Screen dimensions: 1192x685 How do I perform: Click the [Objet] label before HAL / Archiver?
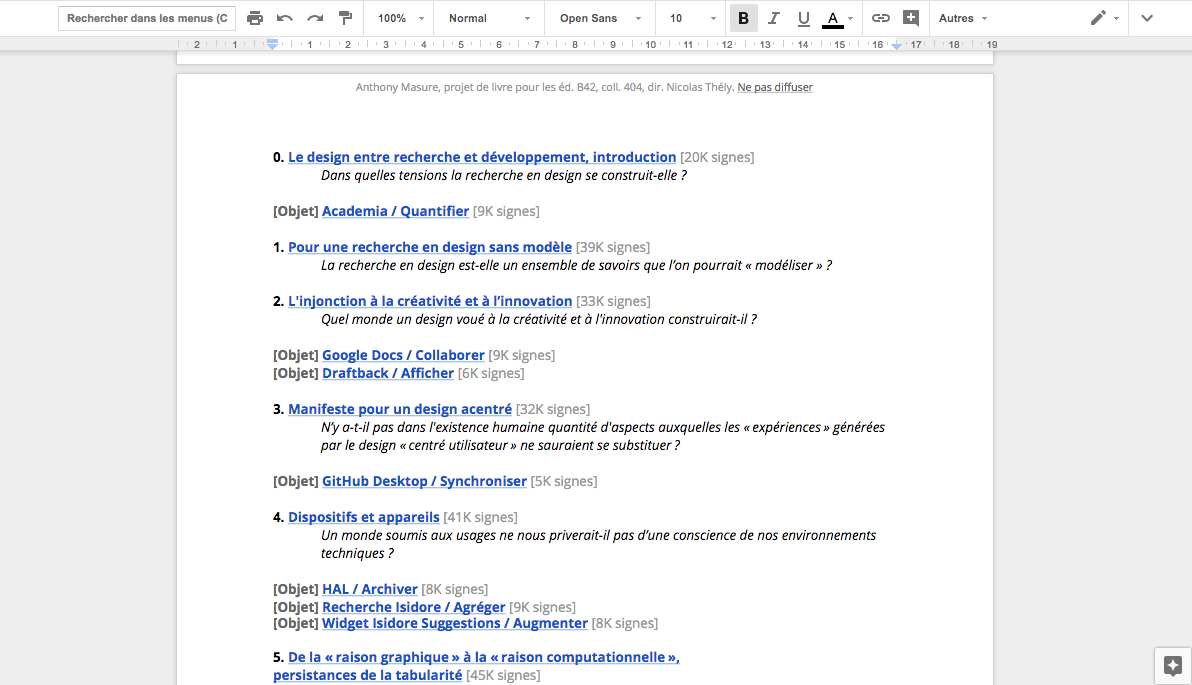pyautogui.click(x=296, y=589)
